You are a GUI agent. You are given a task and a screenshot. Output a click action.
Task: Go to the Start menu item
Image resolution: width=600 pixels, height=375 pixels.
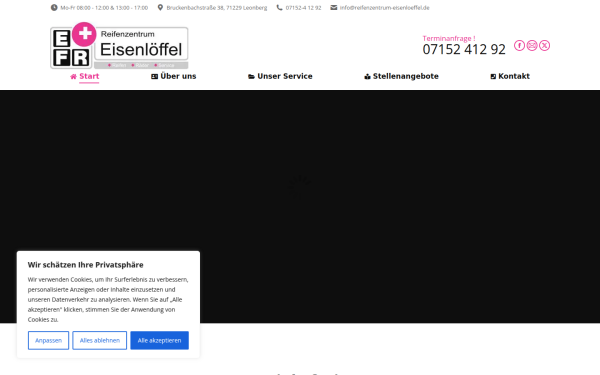[89, 76]
